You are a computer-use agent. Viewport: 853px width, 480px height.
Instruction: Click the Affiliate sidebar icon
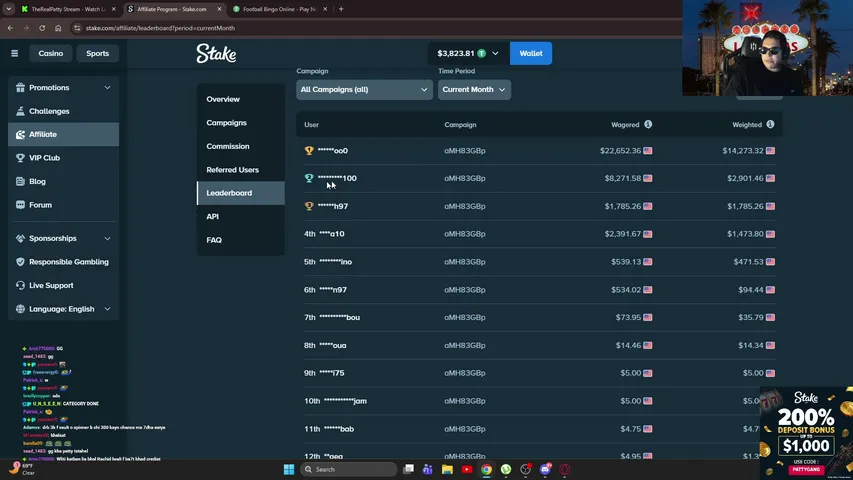[20, 134]
